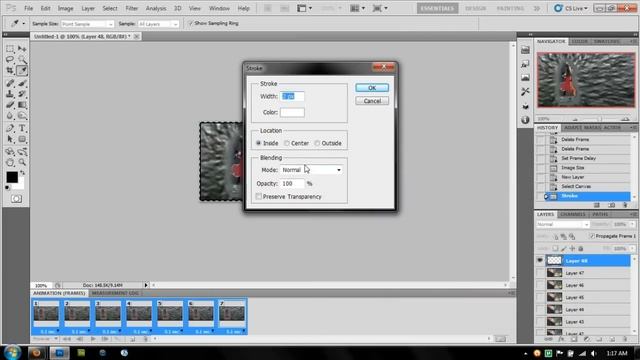This screenshot has width=640, height=360.
Task: Confirm stroke with OK button
Action: [x=372, y=88]
